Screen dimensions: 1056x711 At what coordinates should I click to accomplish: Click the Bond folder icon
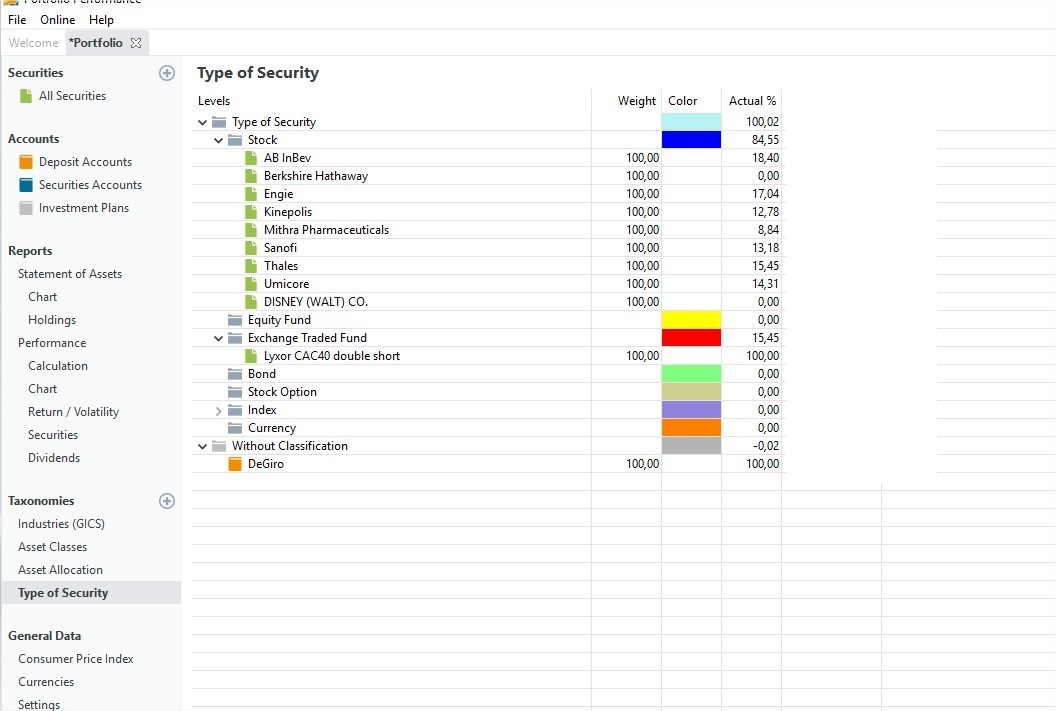click(234, 374)
